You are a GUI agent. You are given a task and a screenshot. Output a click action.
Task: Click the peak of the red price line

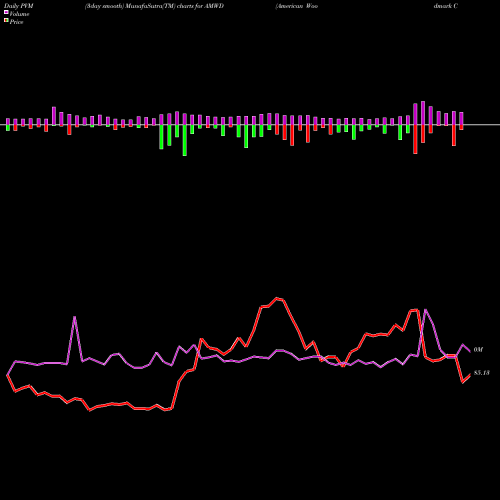[277, 298]
